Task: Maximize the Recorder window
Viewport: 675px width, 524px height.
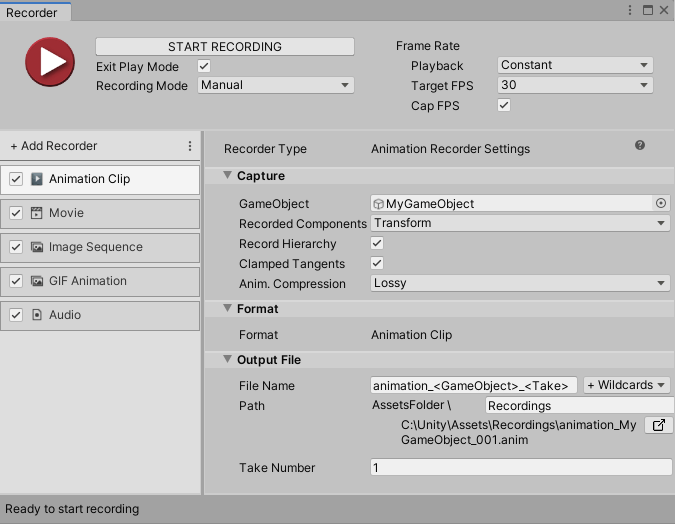Action: 647,10
